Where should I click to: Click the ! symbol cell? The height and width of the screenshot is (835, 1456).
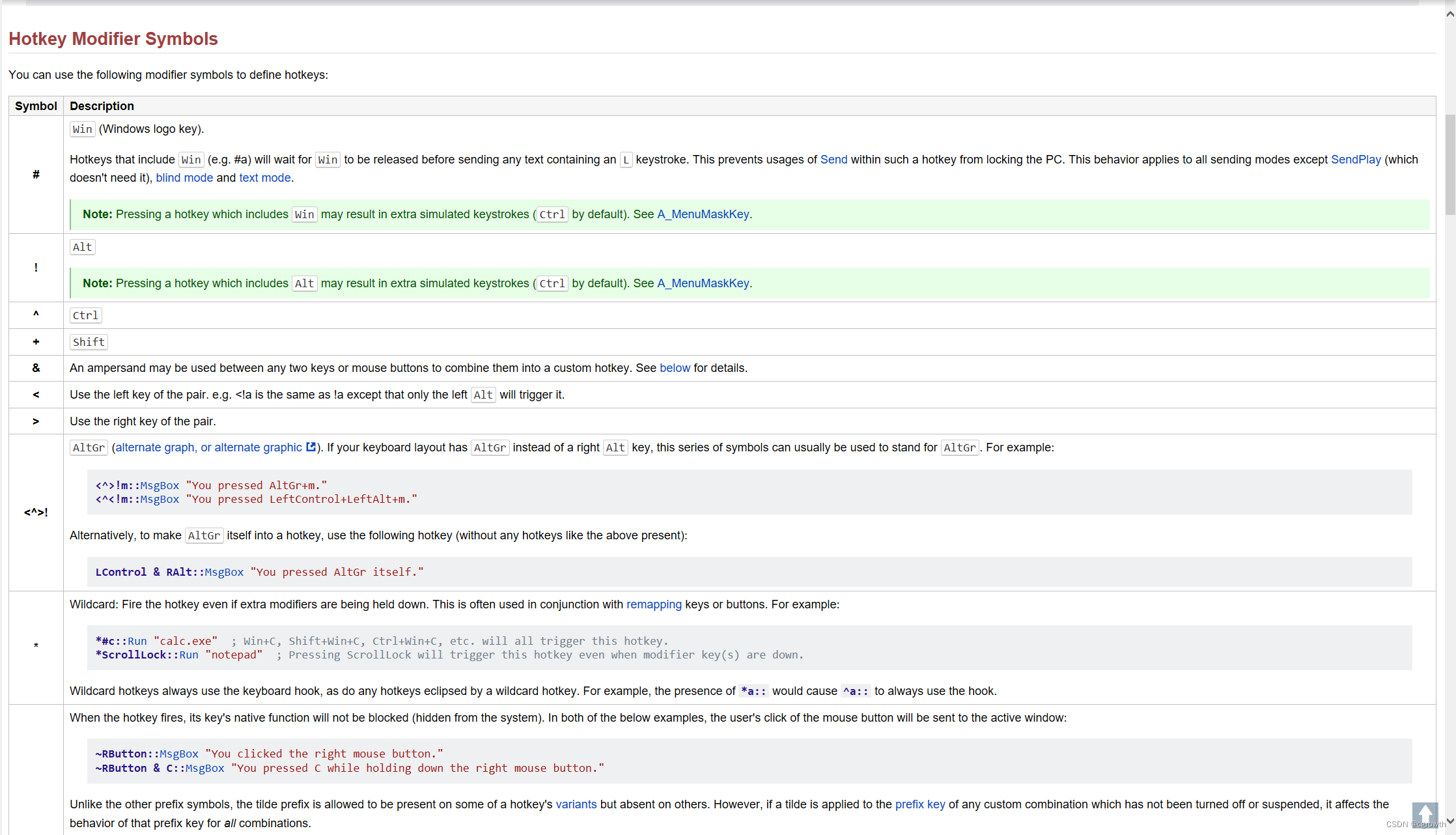click(36, 268)
